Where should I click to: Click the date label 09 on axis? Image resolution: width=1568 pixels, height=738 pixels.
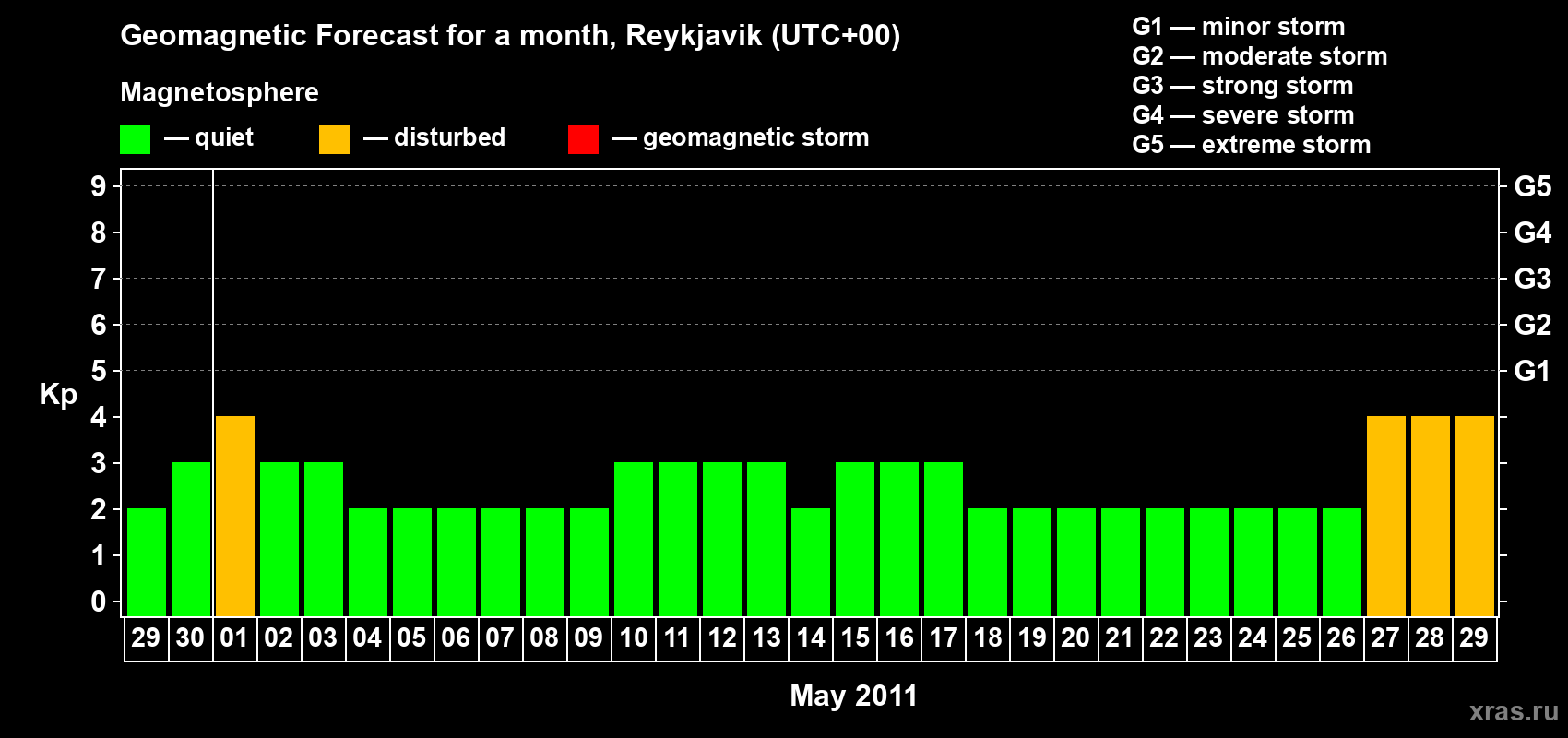588,638
